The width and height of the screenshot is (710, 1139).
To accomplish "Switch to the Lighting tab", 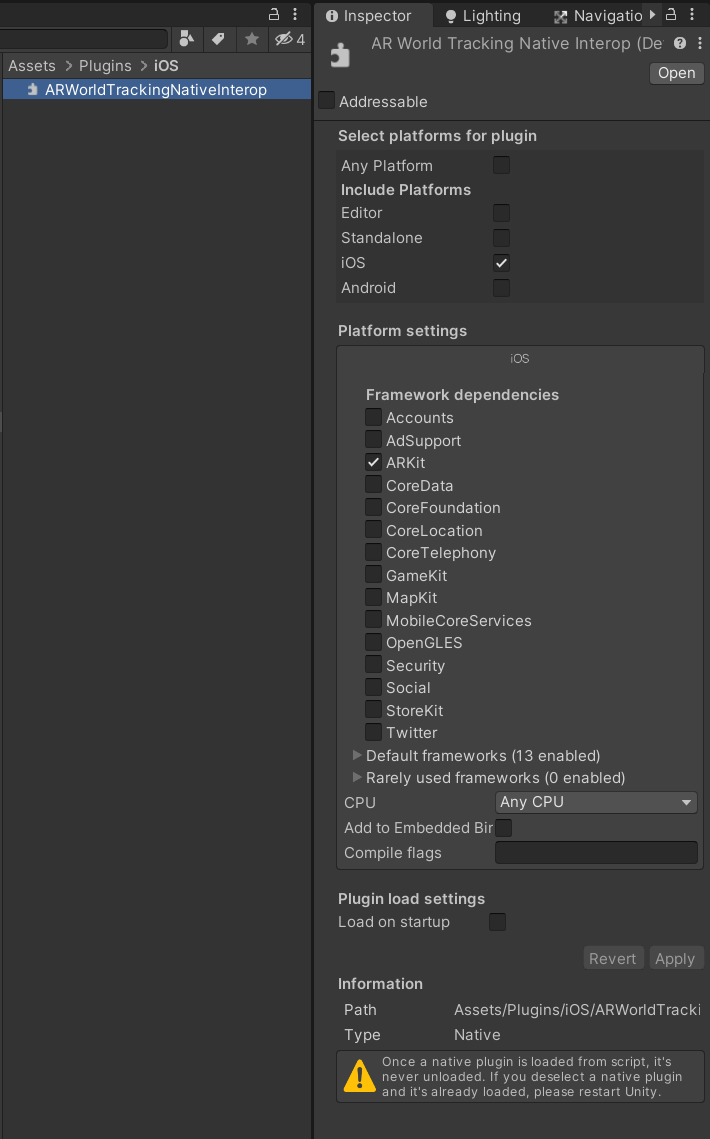I will point(482,15).
